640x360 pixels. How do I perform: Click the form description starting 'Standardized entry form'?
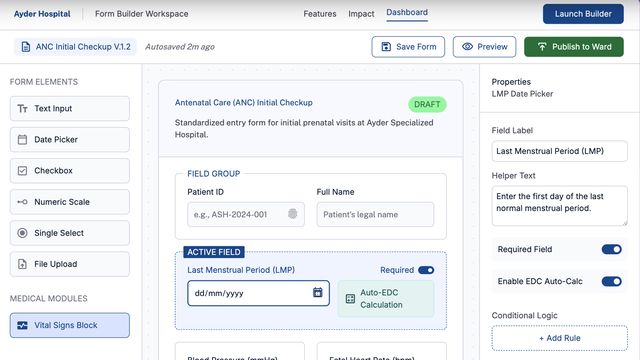coord(304,129)
